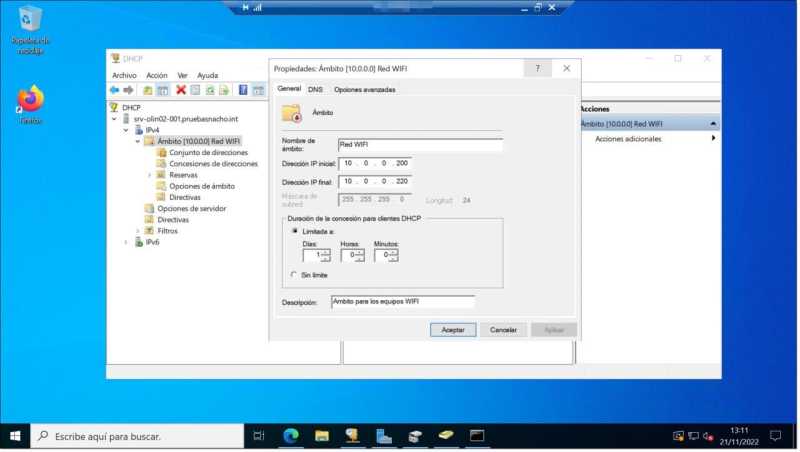Click the refresh toolbar icon

pos(210,90)
